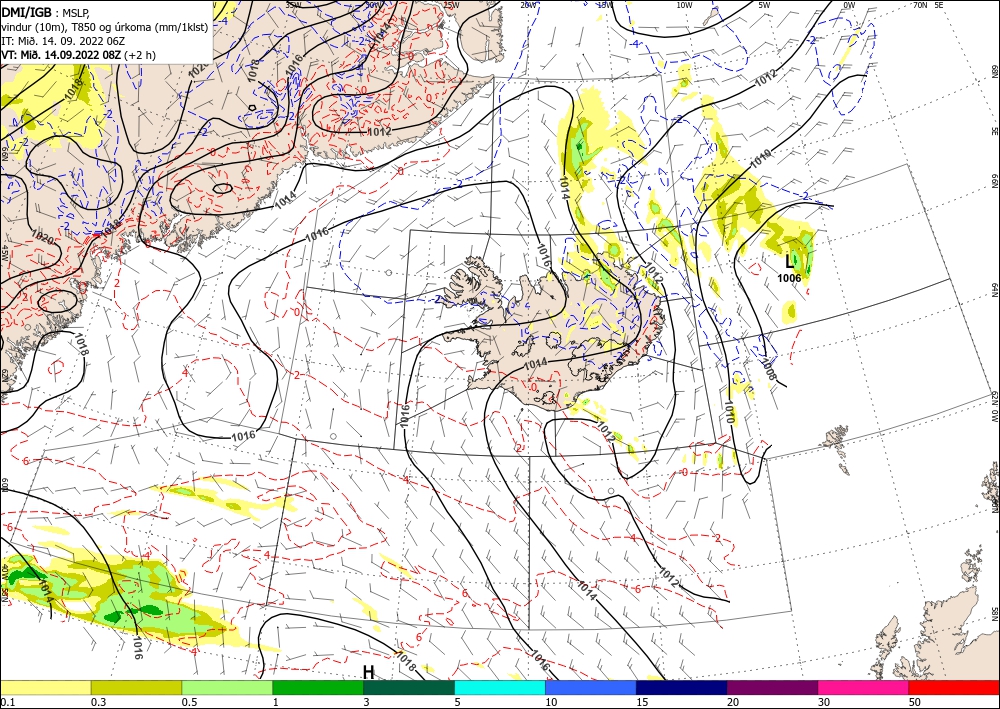Image resolution: width=1000 pixels, height=709 pixels.
Task: Click the legend value "50"
Action: click(x=915, y=702)
